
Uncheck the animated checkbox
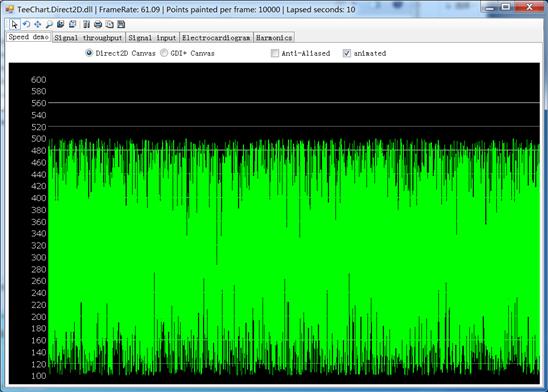pyautogui.click(x=347, y=53)
